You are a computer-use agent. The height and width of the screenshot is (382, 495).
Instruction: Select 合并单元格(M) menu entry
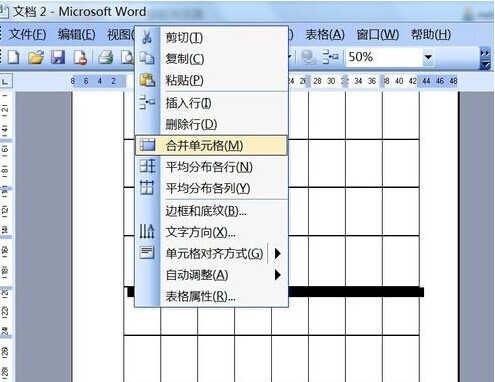point(211,145)
